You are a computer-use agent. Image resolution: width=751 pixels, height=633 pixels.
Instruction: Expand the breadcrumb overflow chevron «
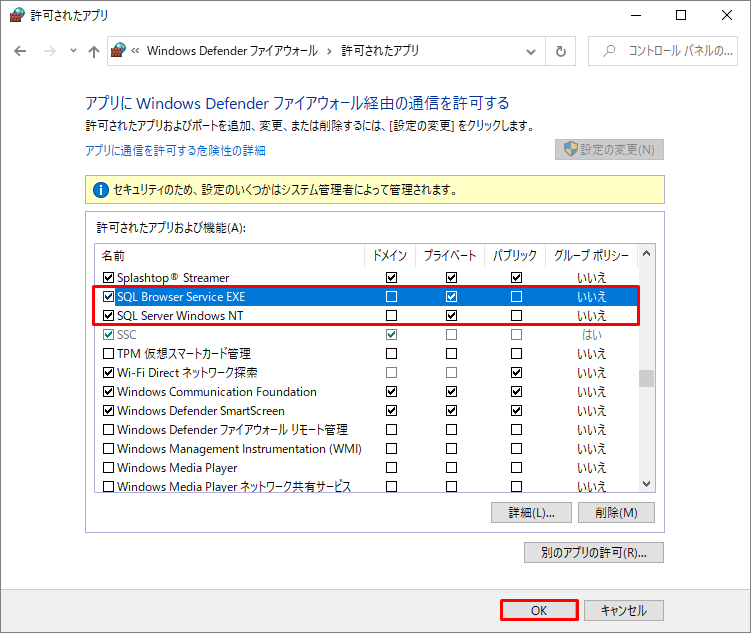pyautogui.click(x=135, y=50)
